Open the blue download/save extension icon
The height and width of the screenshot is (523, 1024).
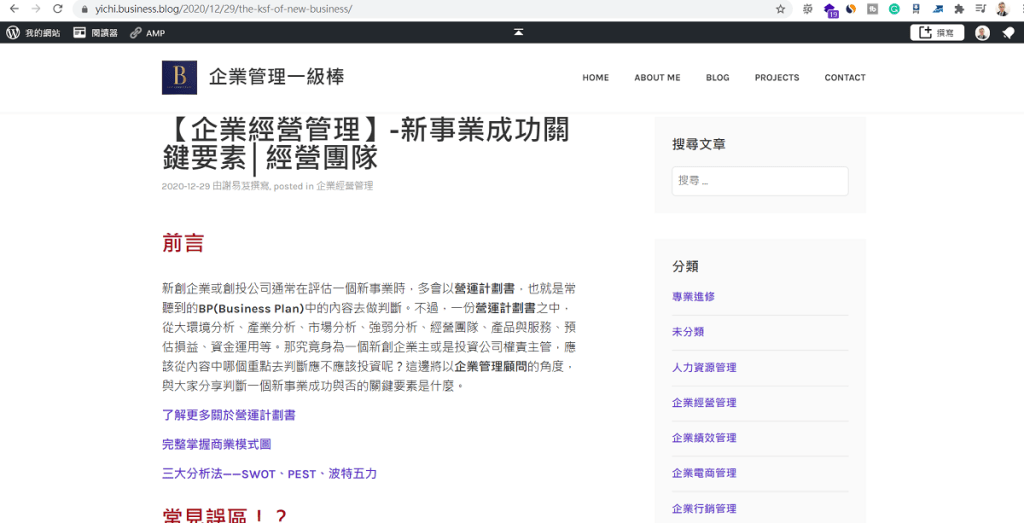coord(916,9)
